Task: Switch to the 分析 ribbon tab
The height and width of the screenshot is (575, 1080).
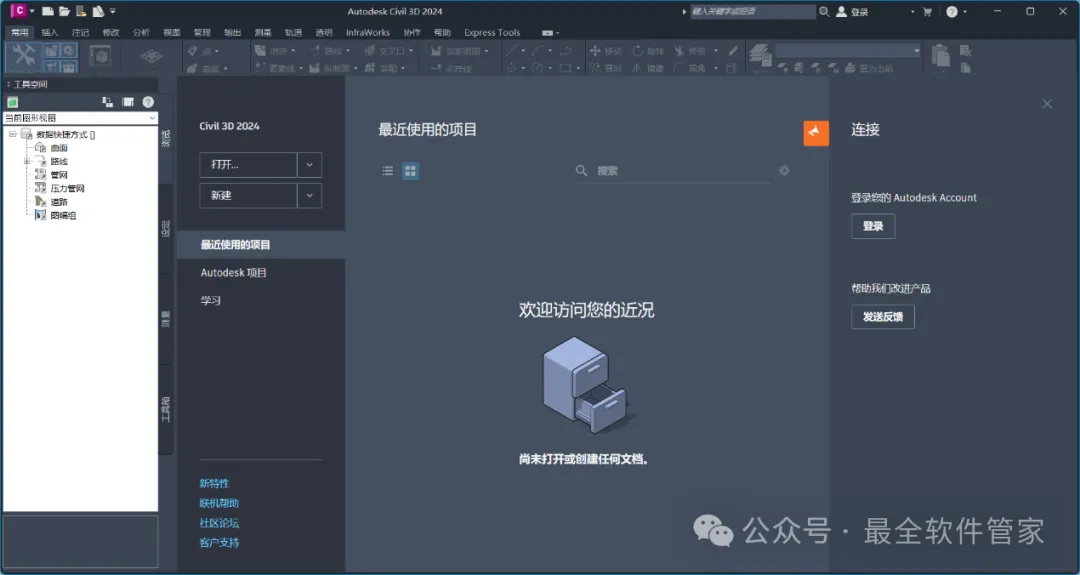Action: 141,32
